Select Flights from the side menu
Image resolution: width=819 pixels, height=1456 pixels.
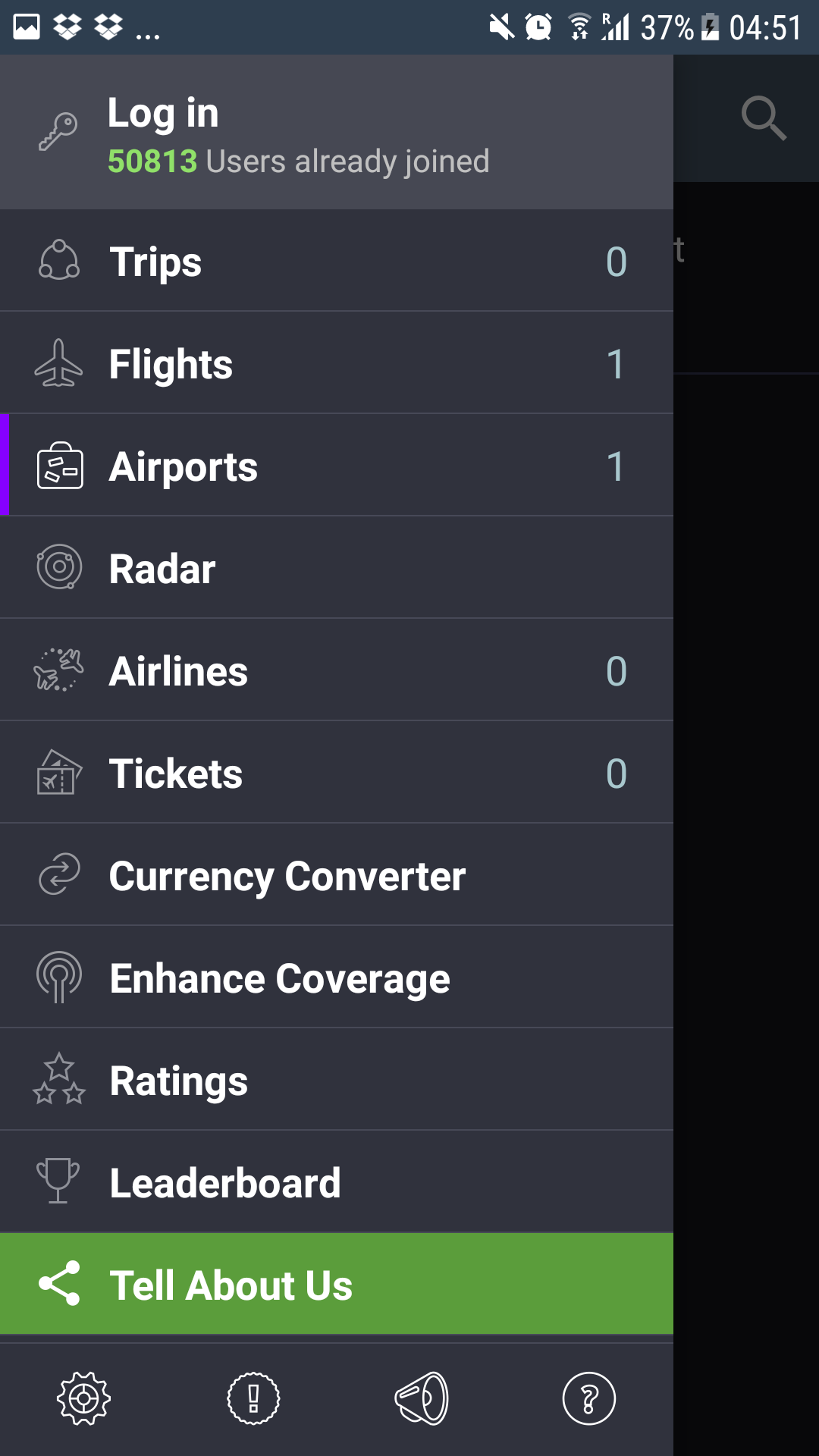pos(171,364)
